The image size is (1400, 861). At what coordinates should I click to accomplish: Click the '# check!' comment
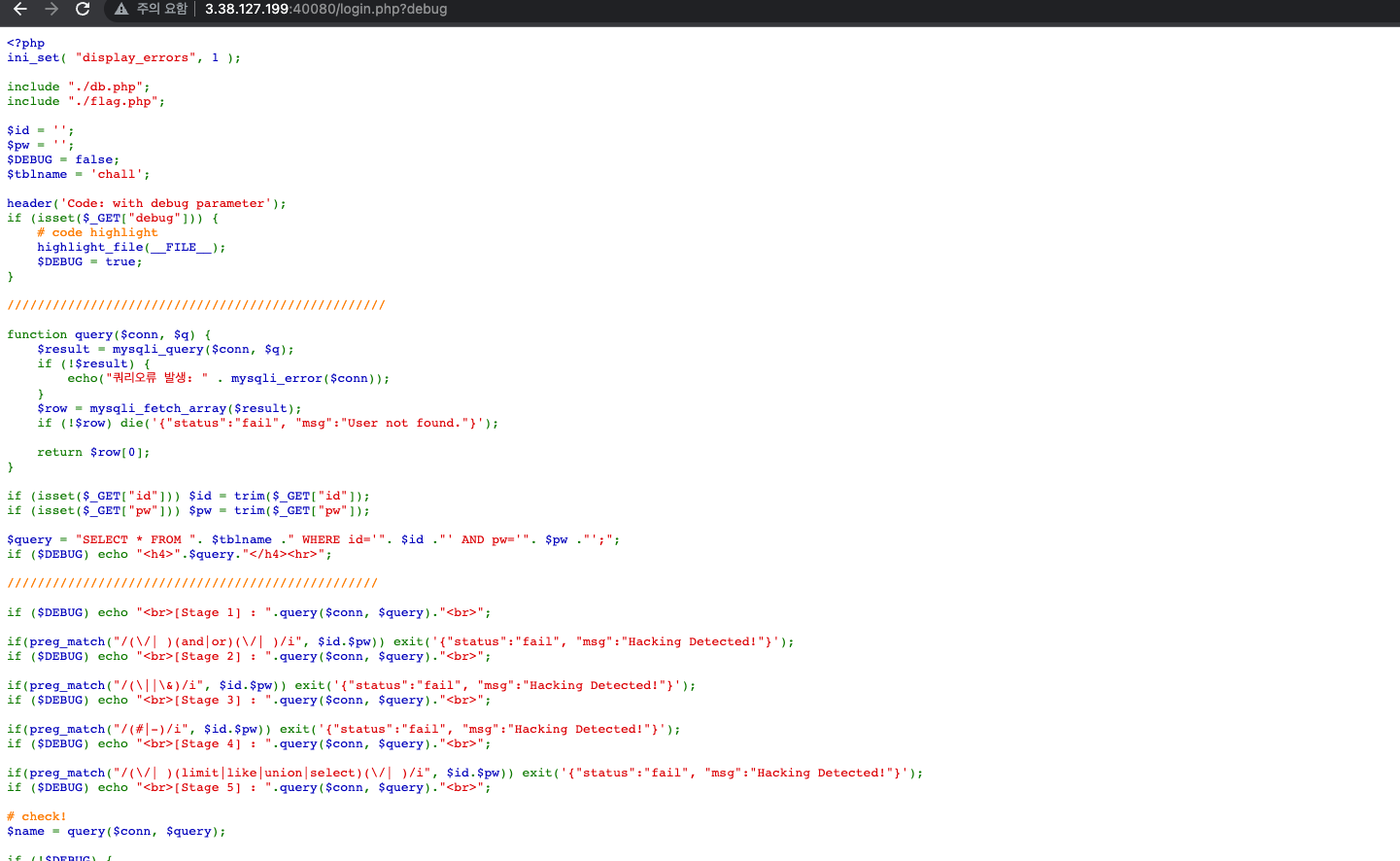coord(37,816)
